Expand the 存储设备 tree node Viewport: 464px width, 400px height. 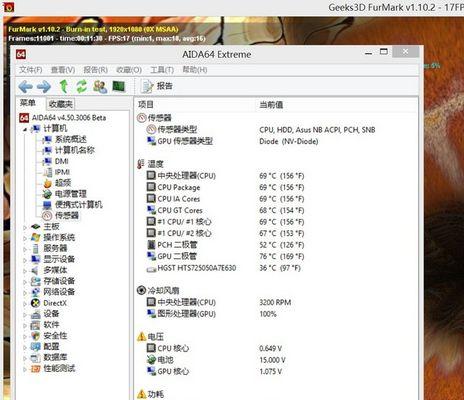coord(25,282)
